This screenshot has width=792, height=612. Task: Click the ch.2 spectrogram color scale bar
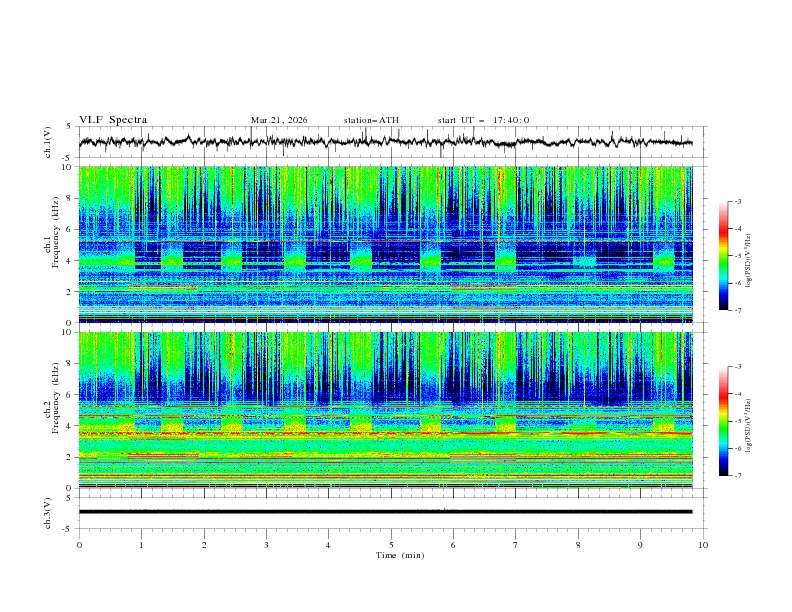(x=724, y=421)
